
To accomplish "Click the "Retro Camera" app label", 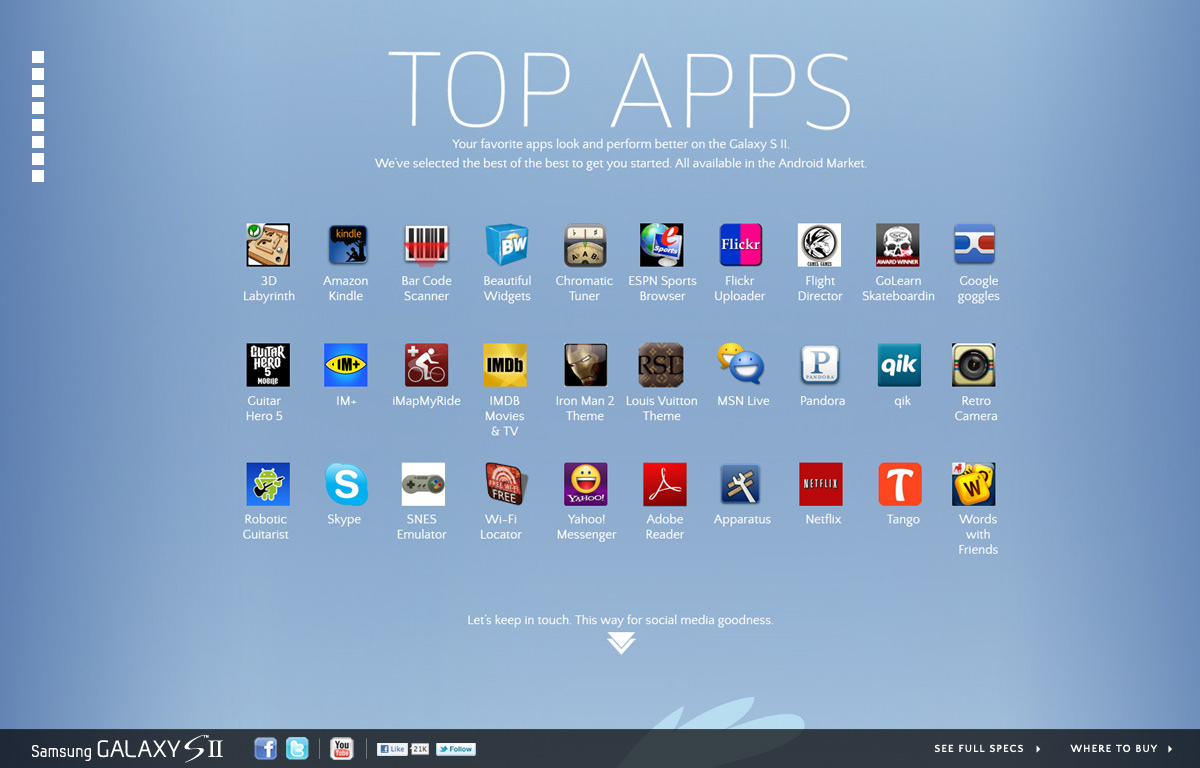I will point(976,408).
